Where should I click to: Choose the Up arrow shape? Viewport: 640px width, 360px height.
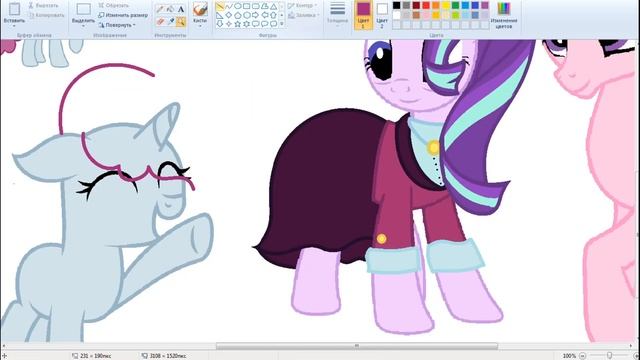tap(274, 15)
